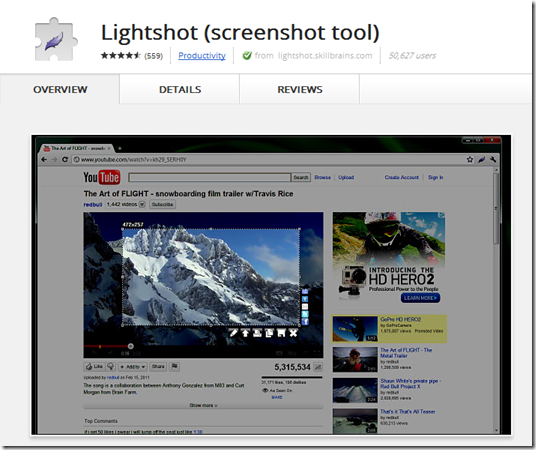Open the Upload link on YouTube

coord(346,177)
